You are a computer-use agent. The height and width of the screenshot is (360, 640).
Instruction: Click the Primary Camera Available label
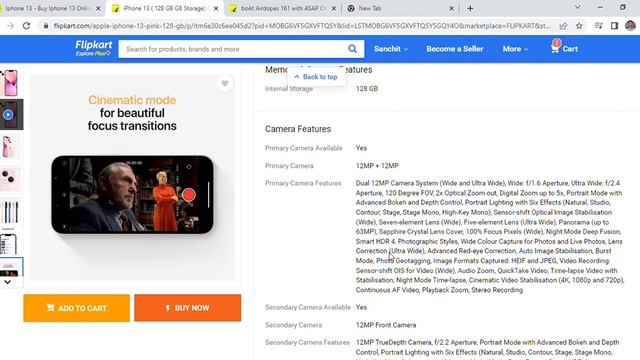tap(304, 148)
